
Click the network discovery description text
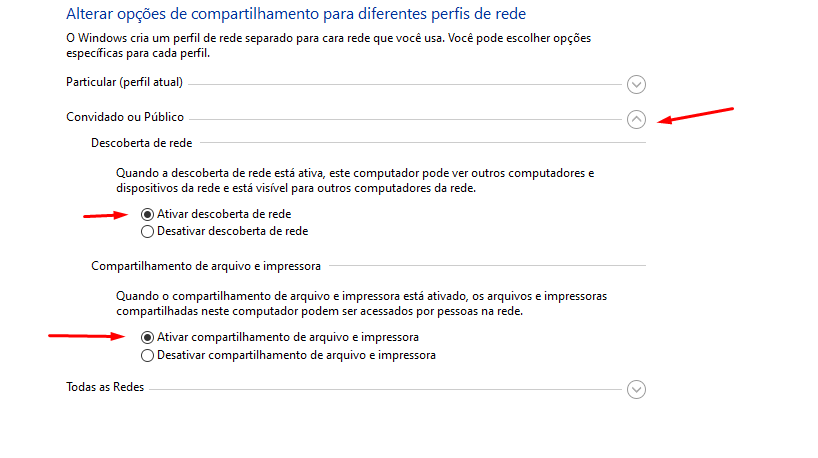[x=355, y=180]
